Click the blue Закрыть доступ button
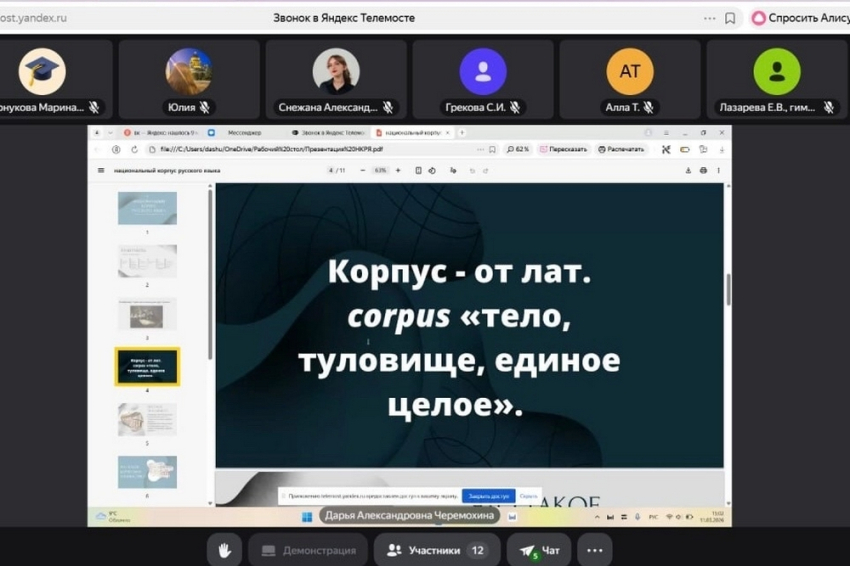Viewport: 850px width, 566px height. pos(488,496)
